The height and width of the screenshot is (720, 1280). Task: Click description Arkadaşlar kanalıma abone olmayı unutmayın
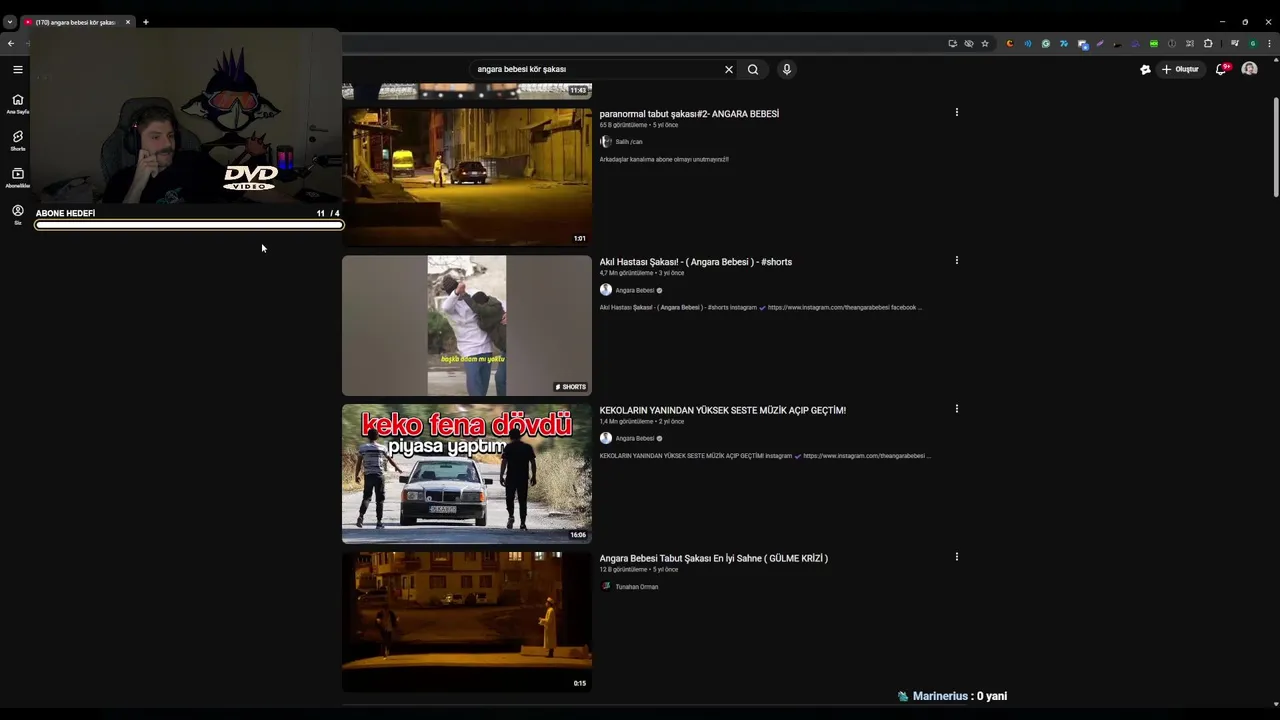click(x=664, y=160)
